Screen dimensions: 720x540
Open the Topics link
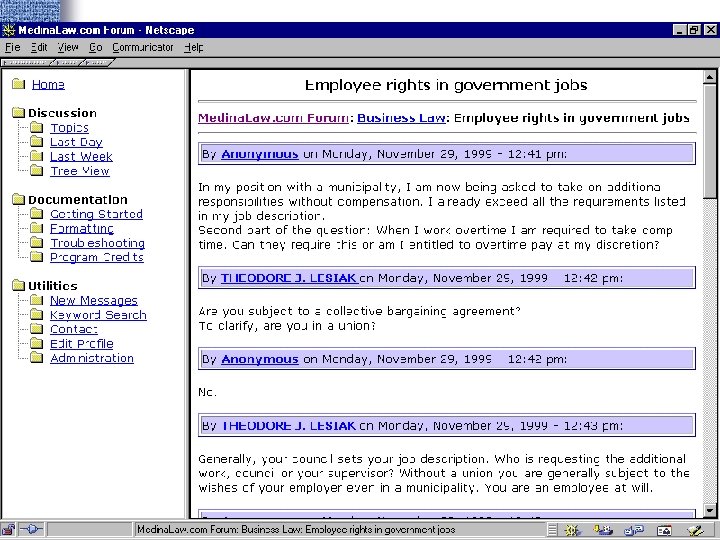coord(69,128)
